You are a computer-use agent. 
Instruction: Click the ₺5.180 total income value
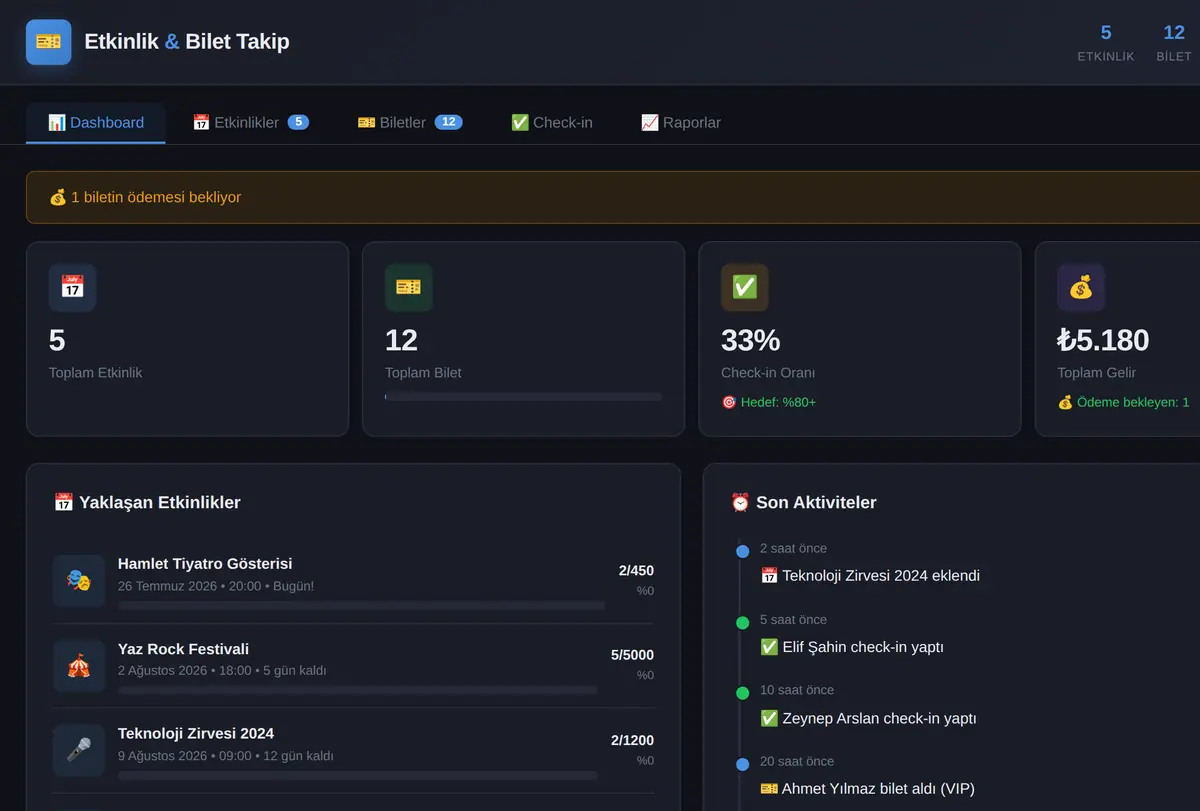[1103, 340]
